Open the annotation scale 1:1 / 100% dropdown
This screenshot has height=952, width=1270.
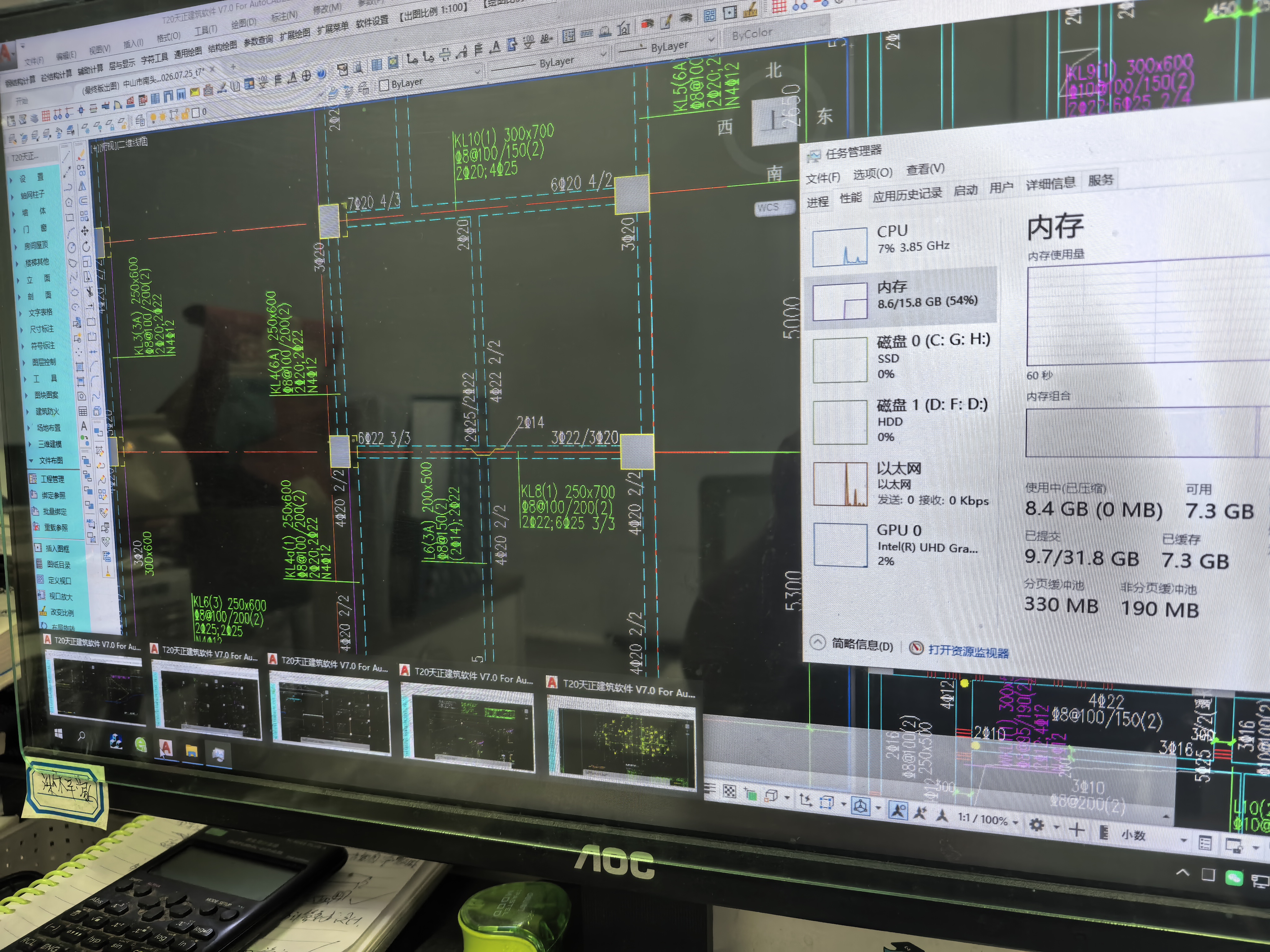(x=988, y=819)
